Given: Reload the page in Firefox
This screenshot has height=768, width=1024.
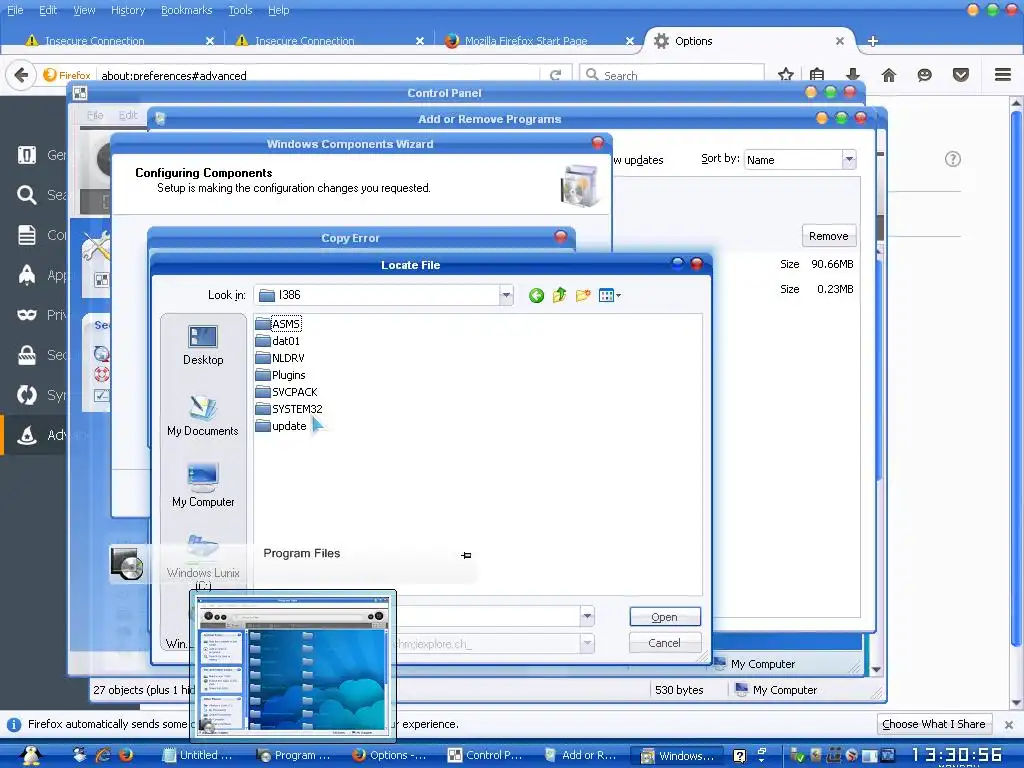Looking at the screenshot, I should 556,75.
